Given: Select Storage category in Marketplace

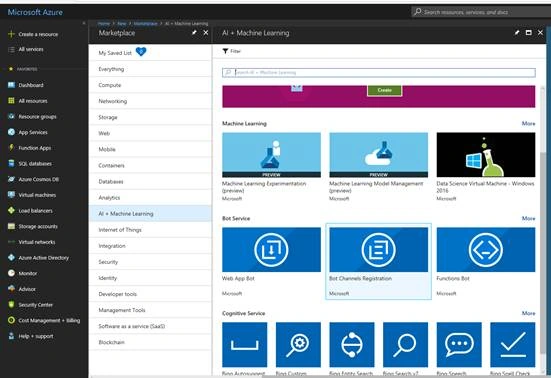Looking at the screenshot, I should 150,117.
